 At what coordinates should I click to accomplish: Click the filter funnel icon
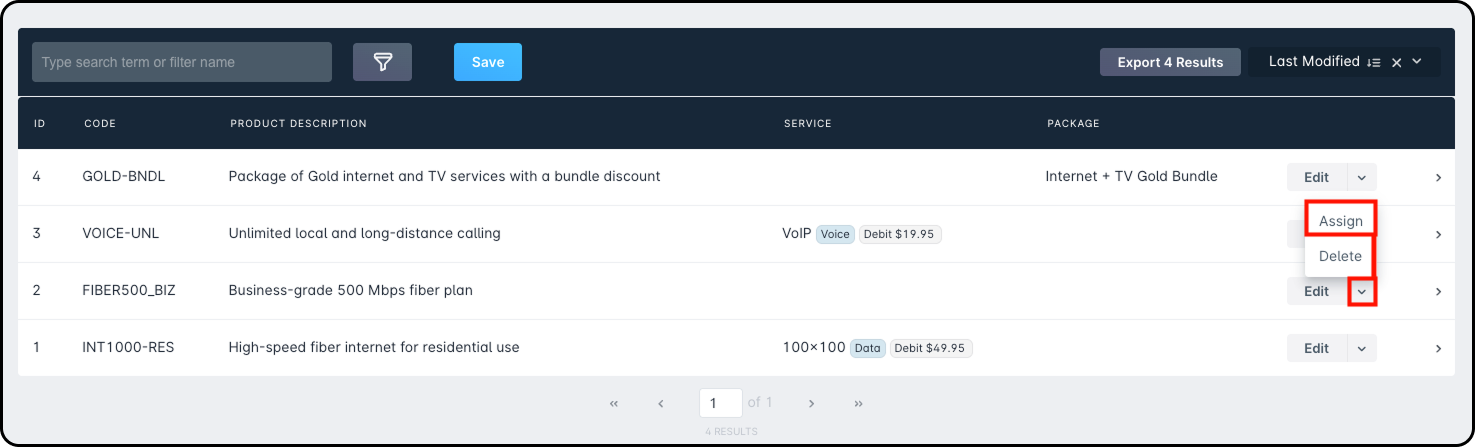382,62
